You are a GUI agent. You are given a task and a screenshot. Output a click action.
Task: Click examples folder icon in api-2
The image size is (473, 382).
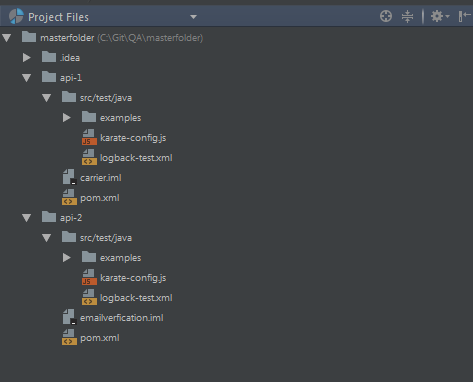tap(89, 257)
